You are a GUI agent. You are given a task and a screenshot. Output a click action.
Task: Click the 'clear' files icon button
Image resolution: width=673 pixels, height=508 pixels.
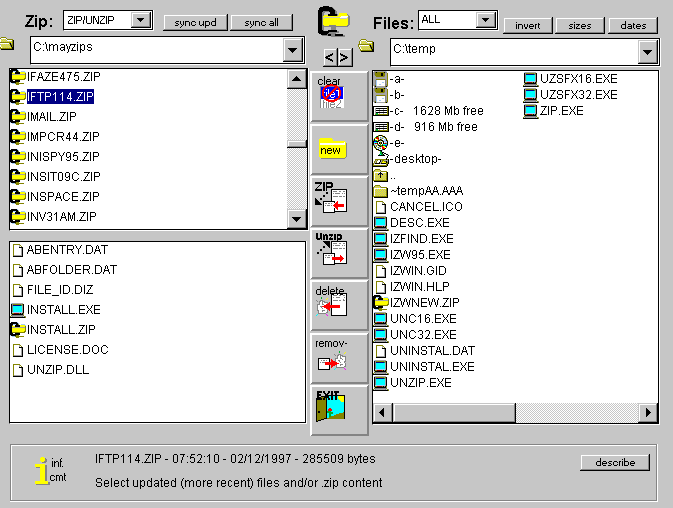pos(331,94)
